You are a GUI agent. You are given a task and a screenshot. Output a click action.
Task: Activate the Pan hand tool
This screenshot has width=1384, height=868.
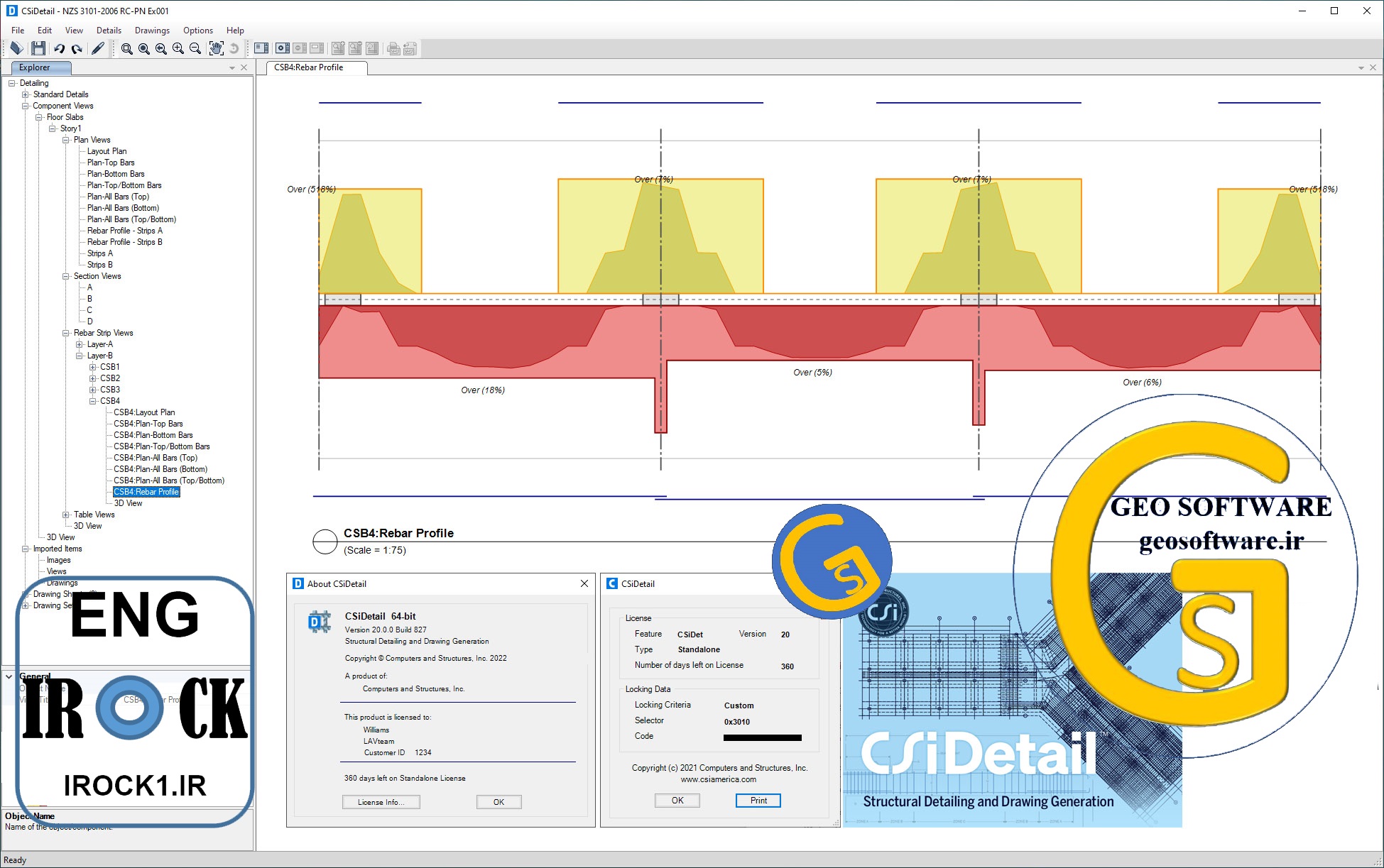click(x=216, y=48)
